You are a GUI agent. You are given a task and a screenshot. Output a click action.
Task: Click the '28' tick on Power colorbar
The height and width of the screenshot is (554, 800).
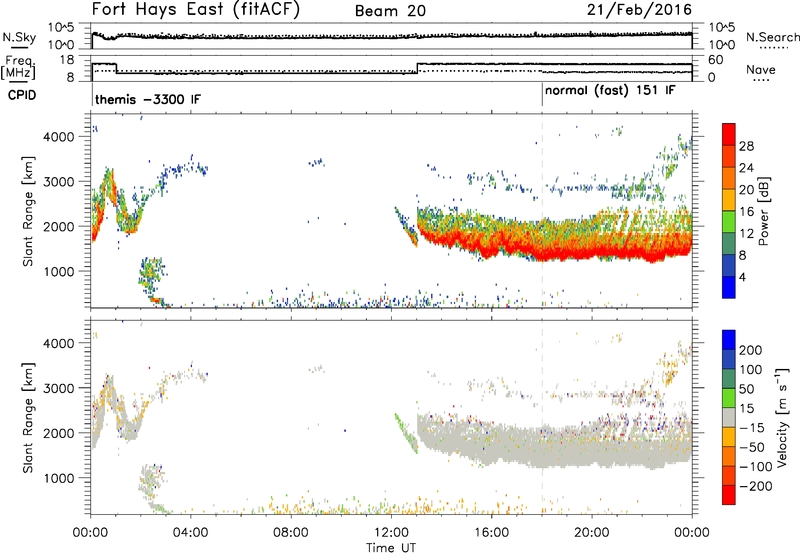click(x=746, y=146)
